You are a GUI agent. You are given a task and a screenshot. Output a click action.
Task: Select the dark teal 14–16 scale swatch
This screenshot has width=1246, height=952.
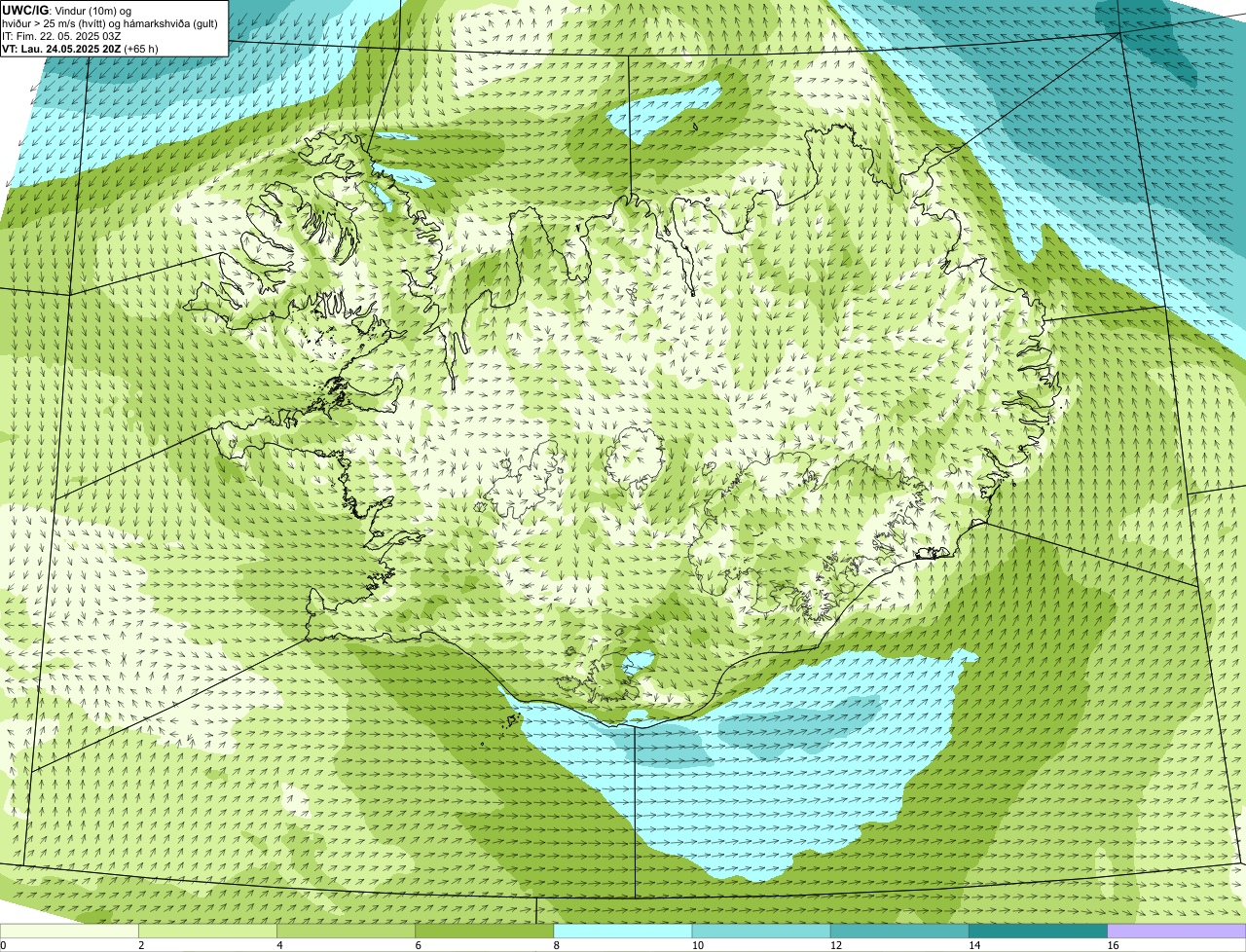(1038, 932)
